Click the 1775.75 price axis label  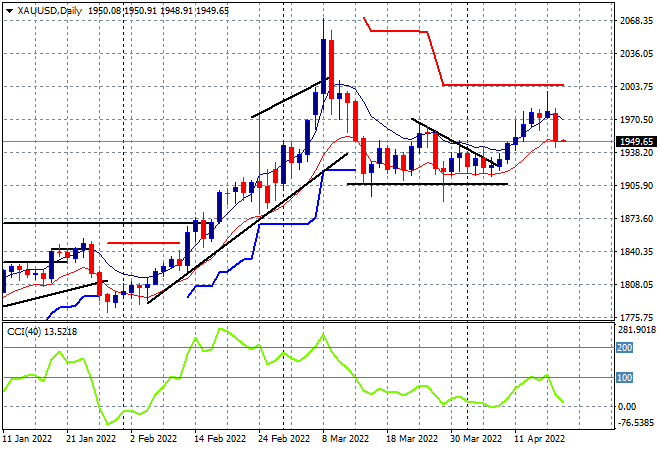pos(636,317)
